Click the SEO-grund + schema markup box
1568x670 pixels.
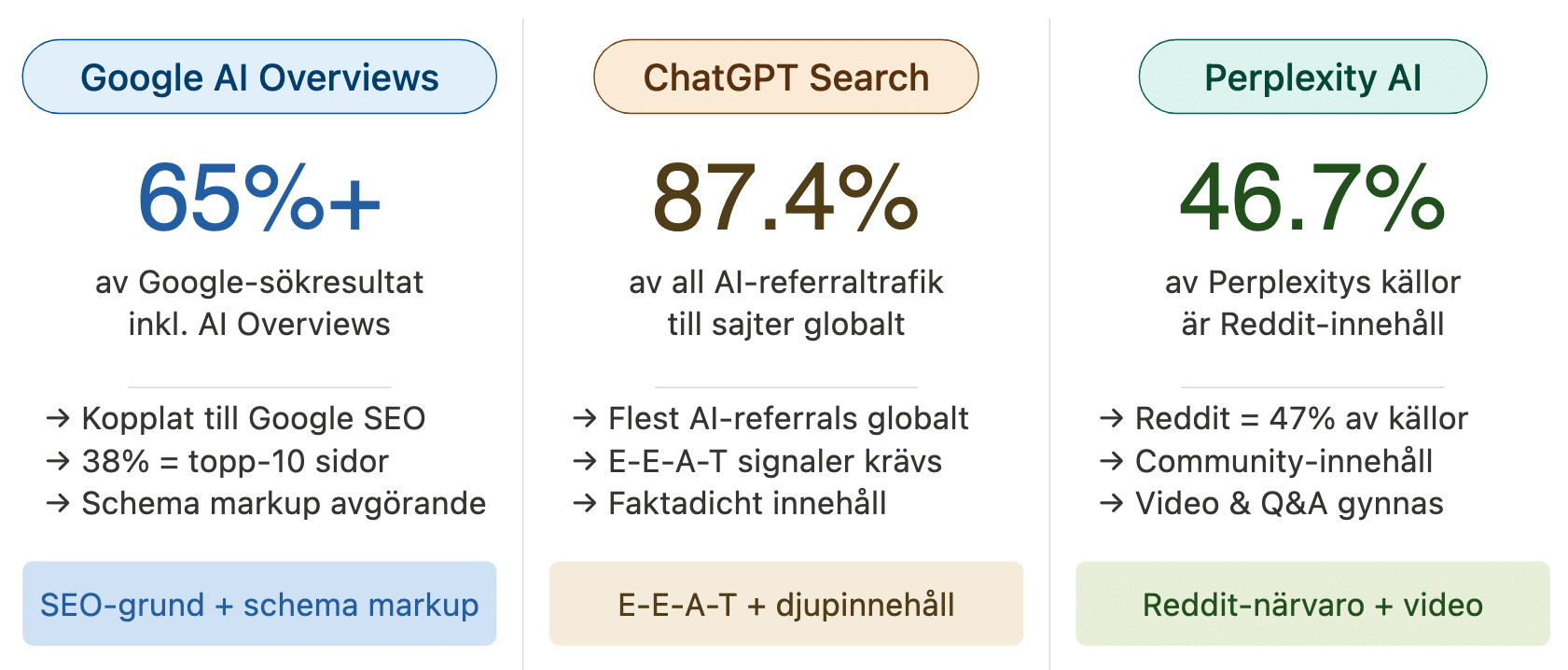coord(259,604)
